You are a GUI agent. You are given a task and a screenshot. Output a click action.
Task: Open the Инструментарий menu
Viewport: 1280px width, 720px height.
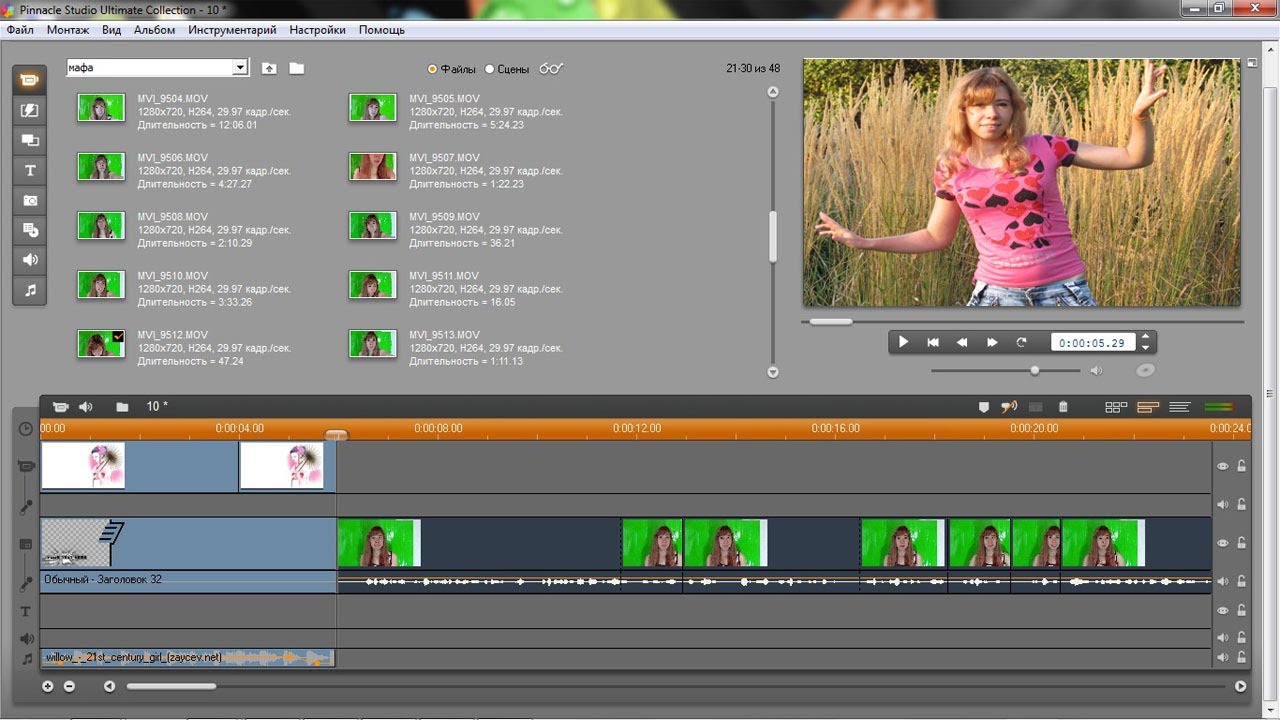(232, 30)
